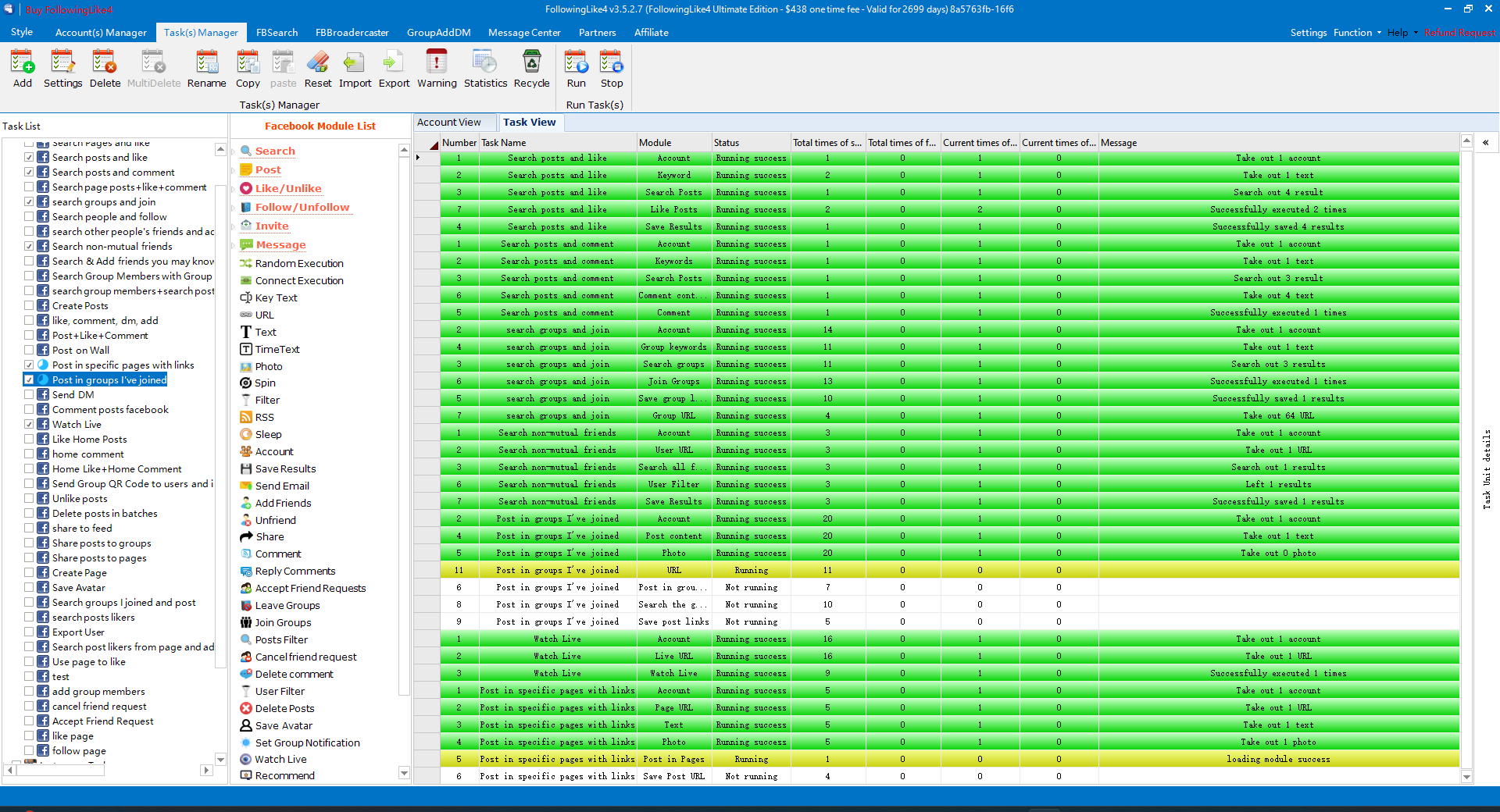Viewport: 1500px width, 812px height.
Task: Check 'Search page posts+like+comment' task
Action: point(29,187)
